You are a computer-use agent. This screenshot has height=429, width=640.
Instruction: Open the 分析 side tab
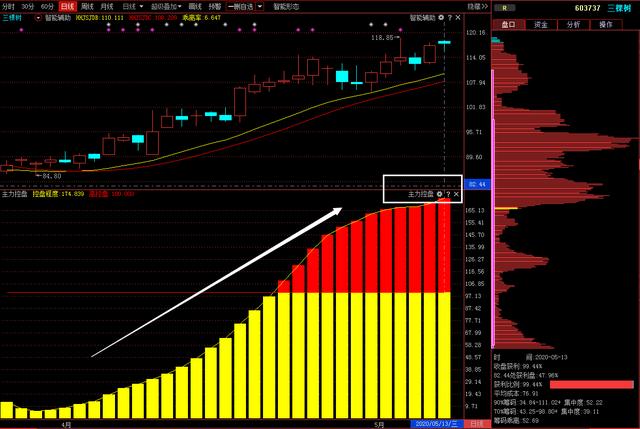pyautogui.click(x=573, y=24)
